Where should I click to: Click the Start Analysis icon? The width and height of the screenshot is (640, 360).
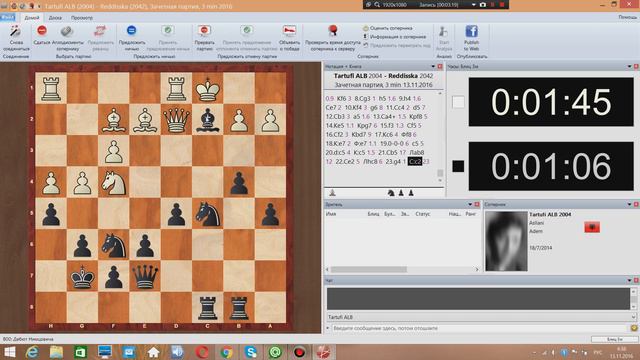(x=443, y=31)
